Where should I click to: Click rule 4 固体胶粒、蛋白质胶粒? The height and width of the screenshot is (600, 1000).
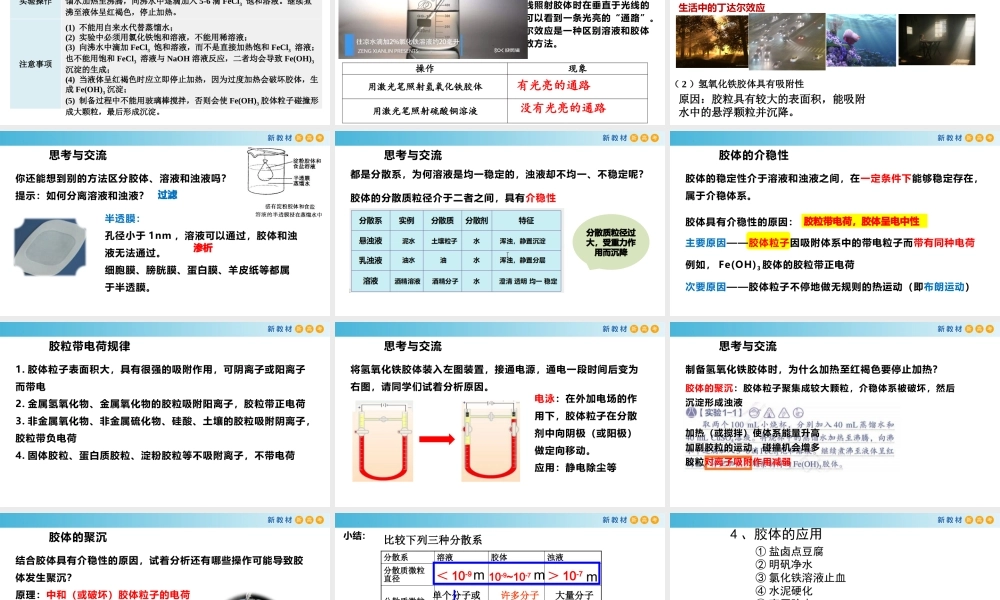[155, 455]
